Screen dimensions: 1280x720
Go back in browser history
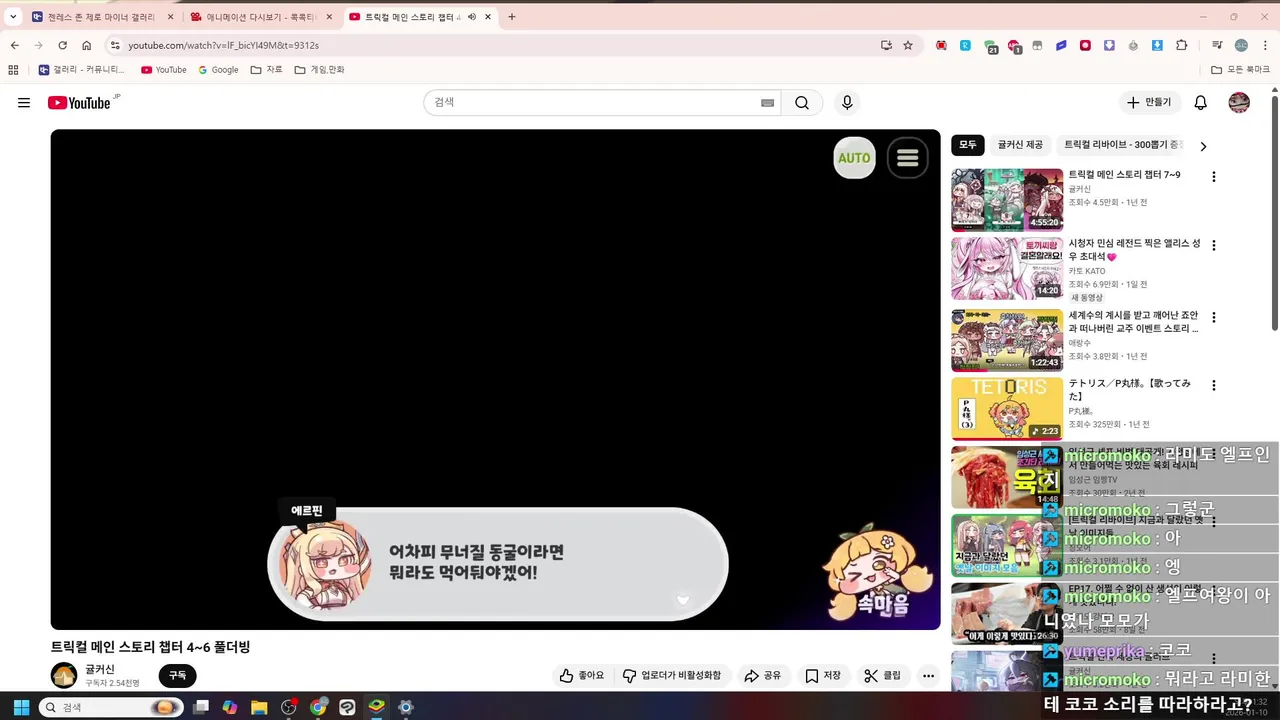coord(14,45)
